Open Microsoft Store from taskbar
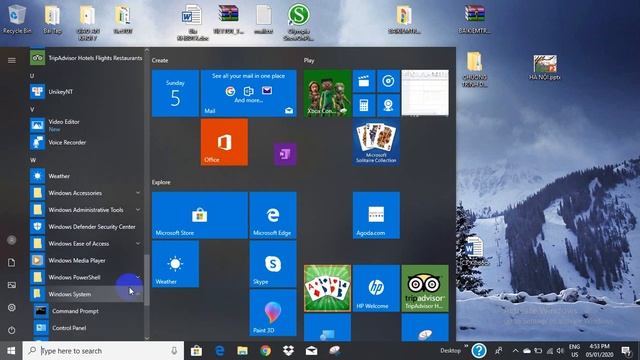 (x=196, y=351)
